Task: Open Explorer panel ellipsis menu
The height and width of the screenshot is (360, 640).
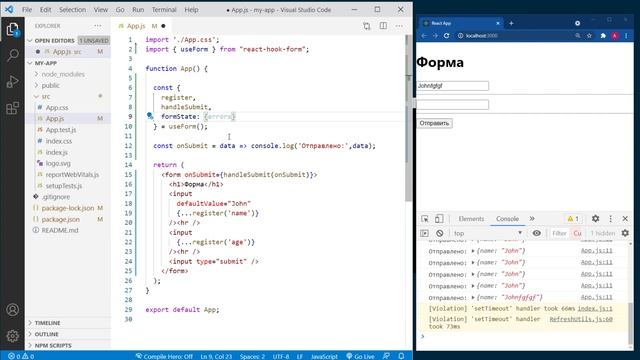Action: click(x=98, y=26)
